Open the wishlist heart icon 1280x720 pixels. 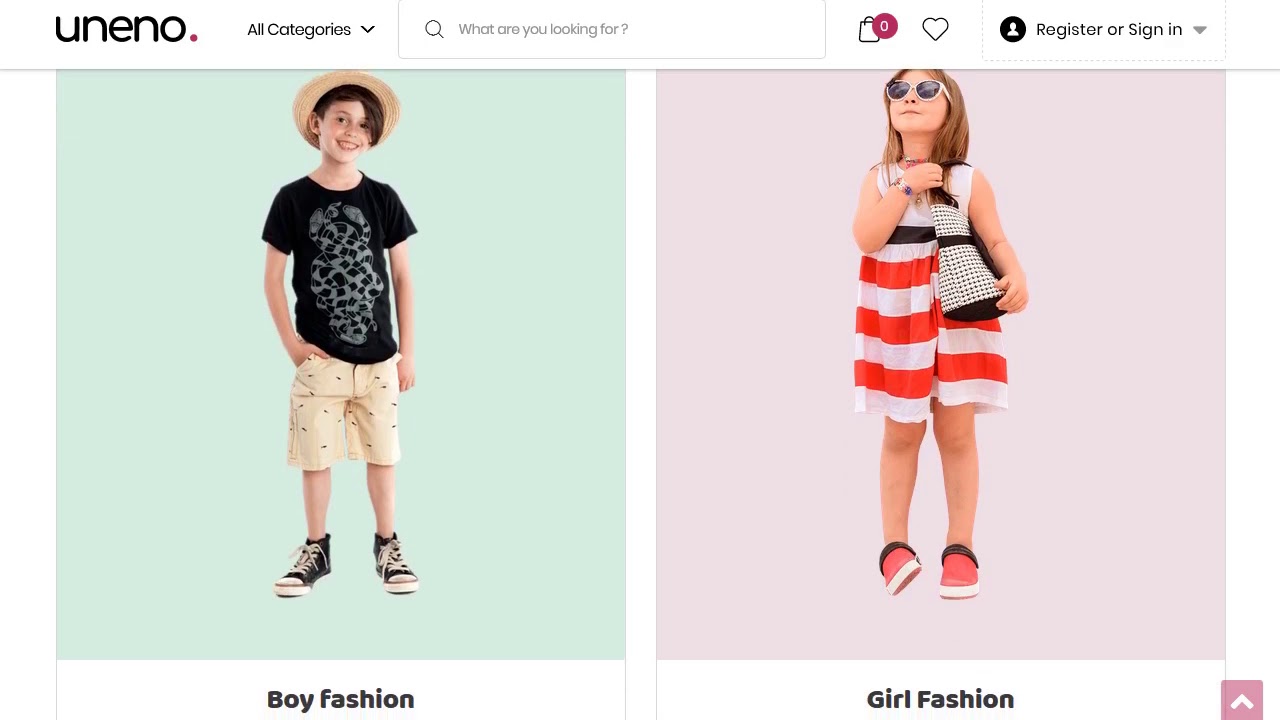pos(935,30)
